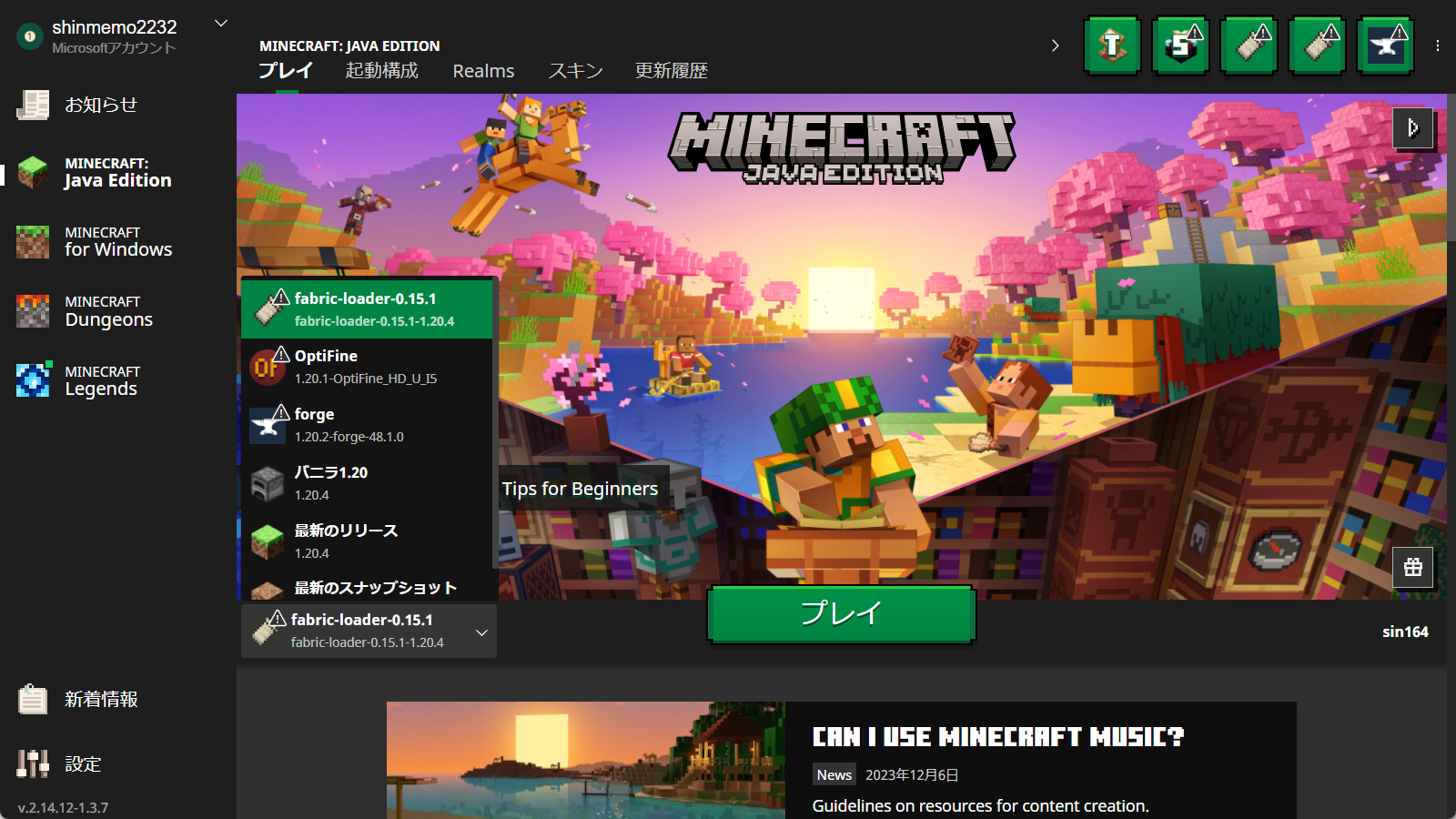Open the 更新履歴 tab

click(671, 71)
